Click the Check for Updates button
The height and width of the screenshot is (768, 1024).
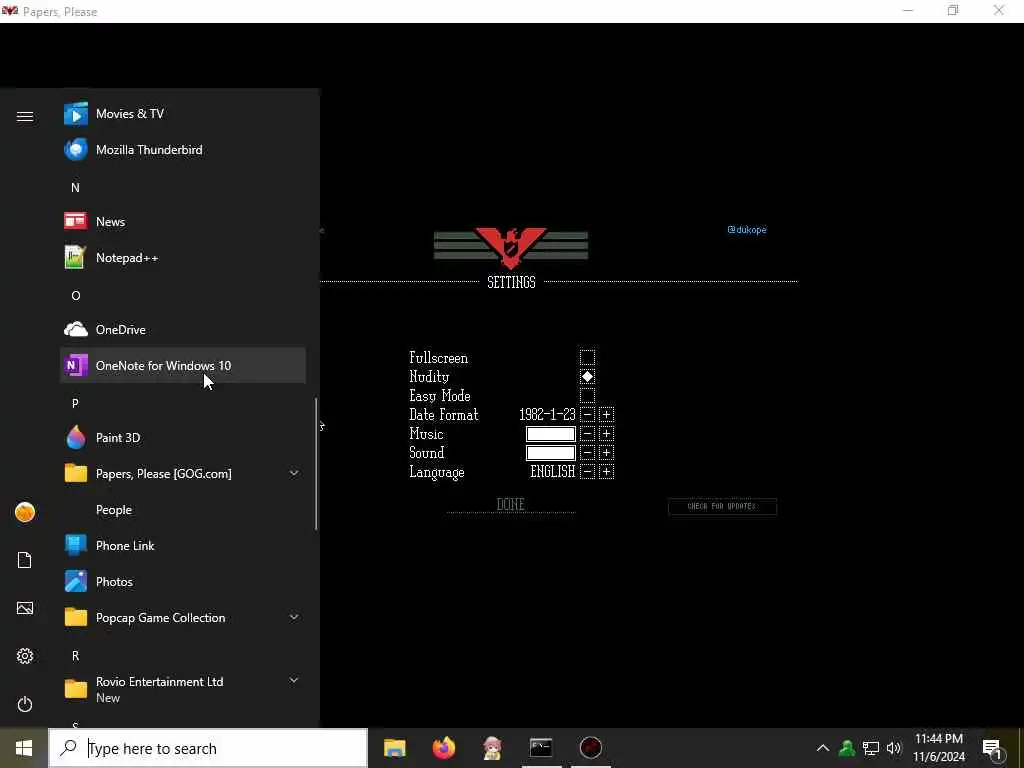coord(722,506)
